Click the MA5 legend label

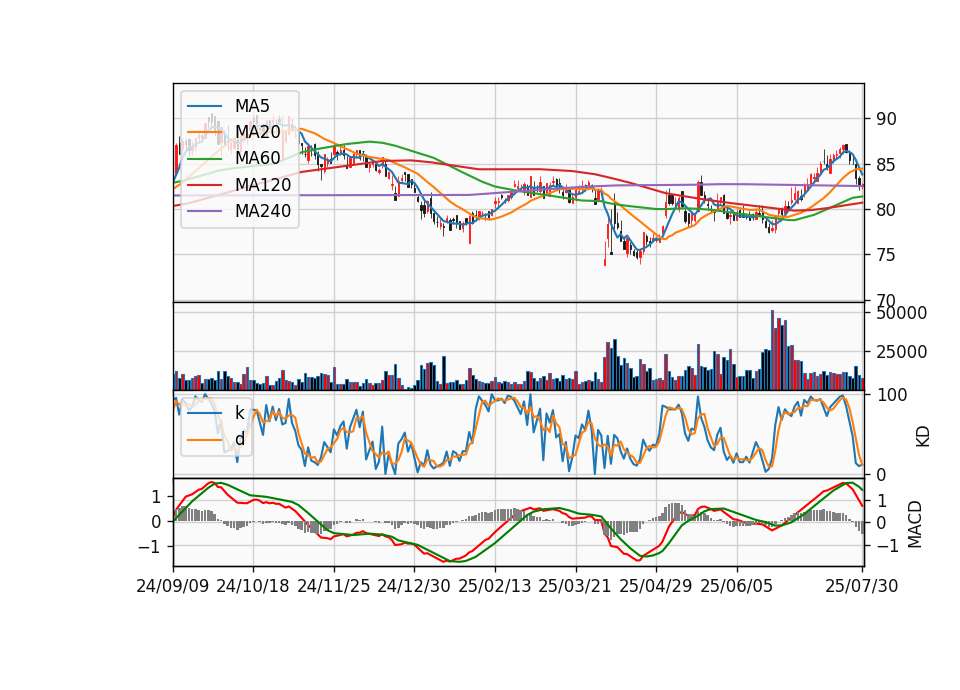252,106
